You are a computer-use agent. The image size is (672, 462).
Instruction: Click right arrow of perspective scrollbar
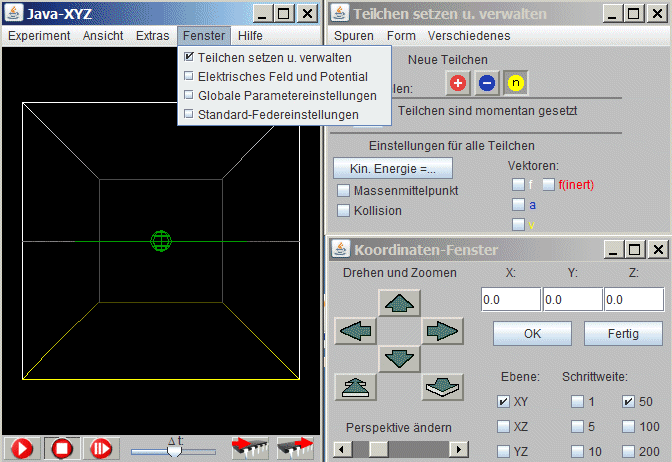[x=459, y=449]
